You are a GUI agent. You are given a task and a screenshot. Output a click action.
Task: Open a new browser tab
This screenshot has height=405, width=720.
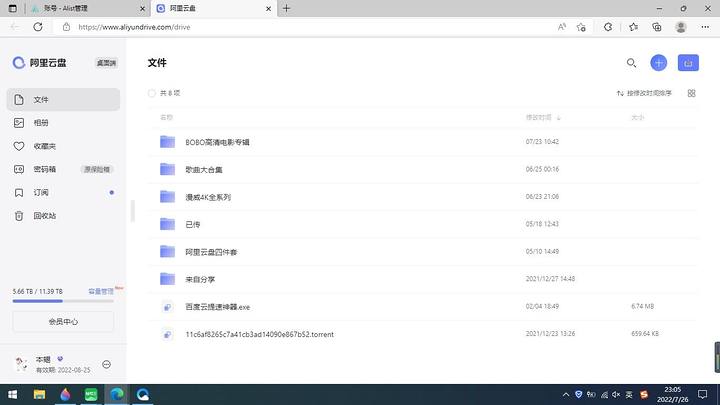287,8
